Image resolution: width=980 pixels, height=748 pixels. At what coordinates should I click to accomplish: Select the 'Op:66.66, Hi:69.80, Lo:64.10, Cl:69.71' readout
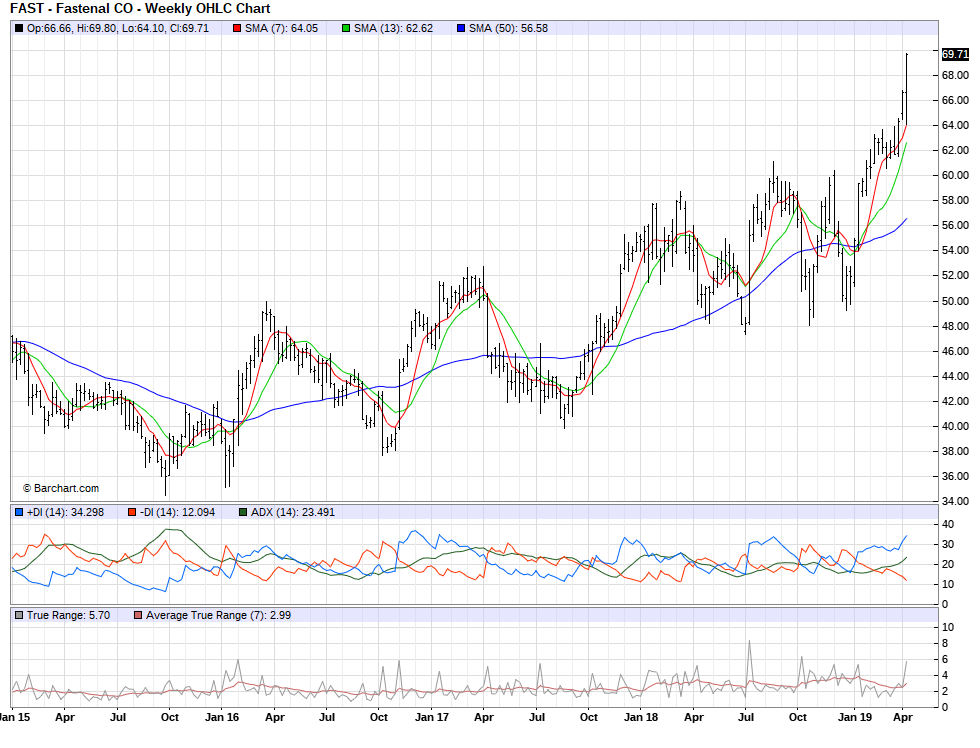click(118, 28)
